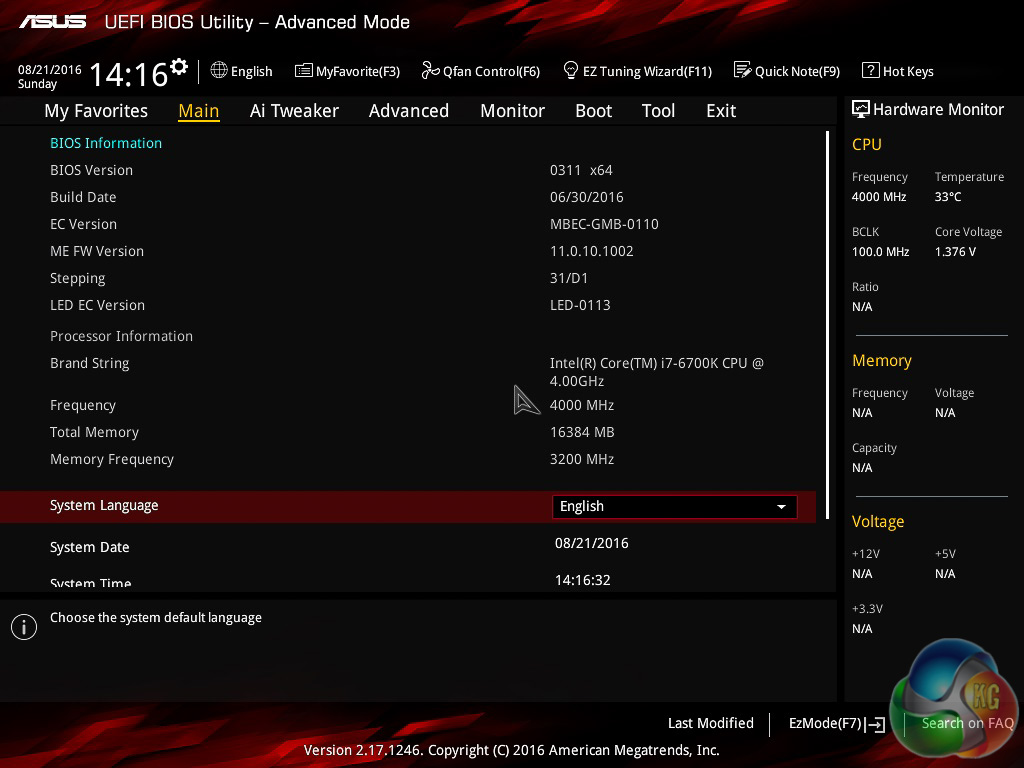This screenshot has width=1024, height=768.
Task: Click Brand String i7-6700K value
Action: [x=657, y=372]
